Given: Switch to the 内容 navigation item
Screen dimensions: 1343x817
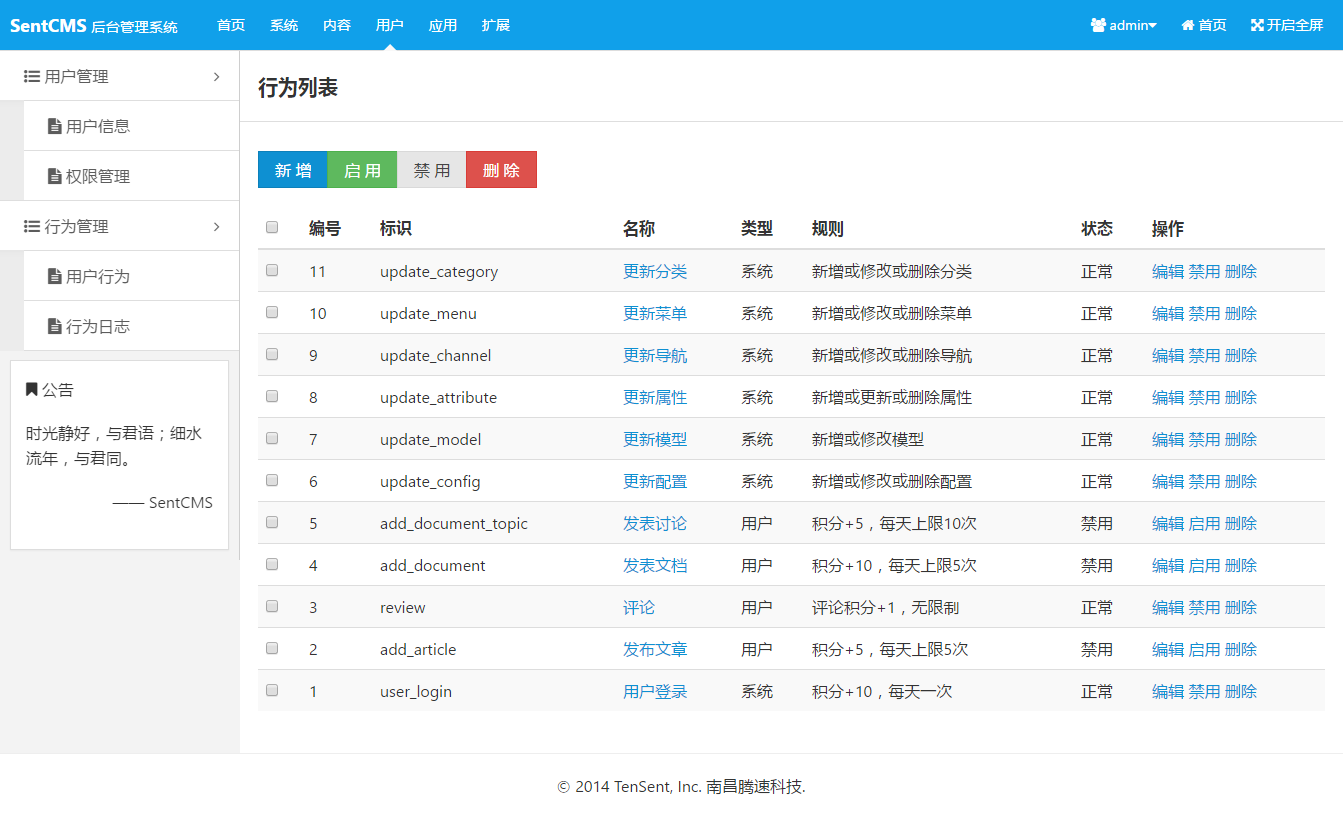Looking at the screenshot, I should (x=337, y=25).
